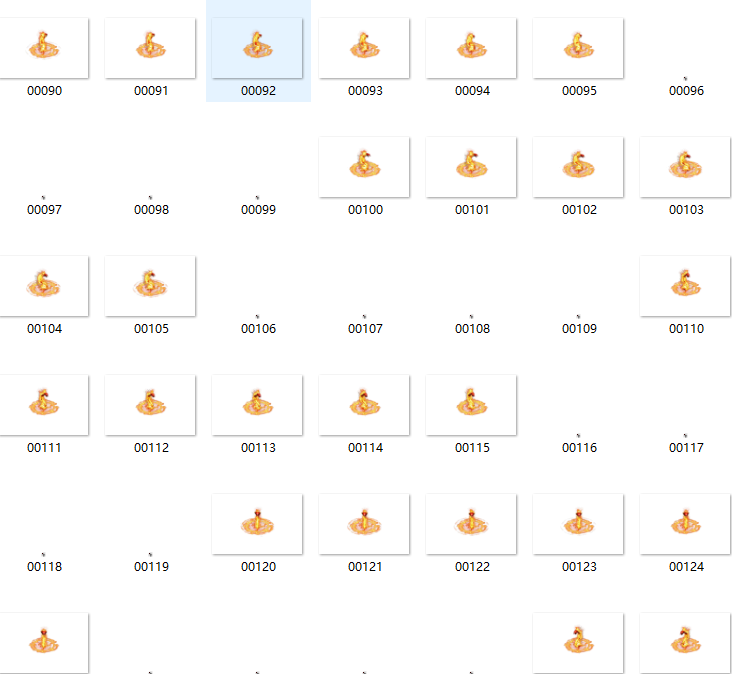Select the 00116 file label
The height and width of the screenshot is (675, 732).
click(x=579, y=448)
